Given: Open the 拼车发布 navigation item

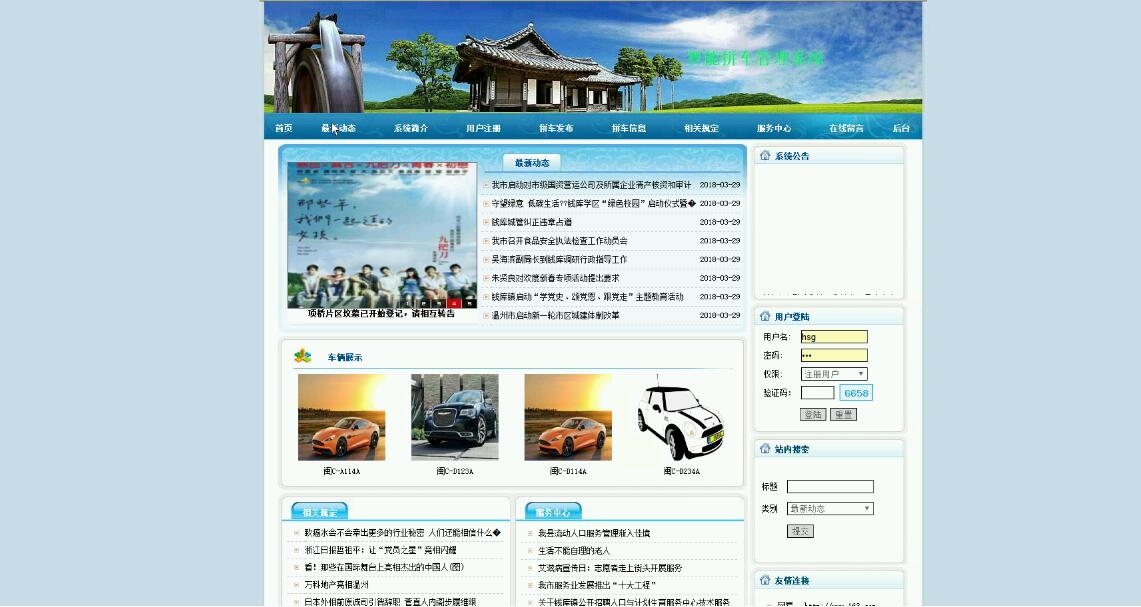Looking at the screenshot, I should (556, 128).
